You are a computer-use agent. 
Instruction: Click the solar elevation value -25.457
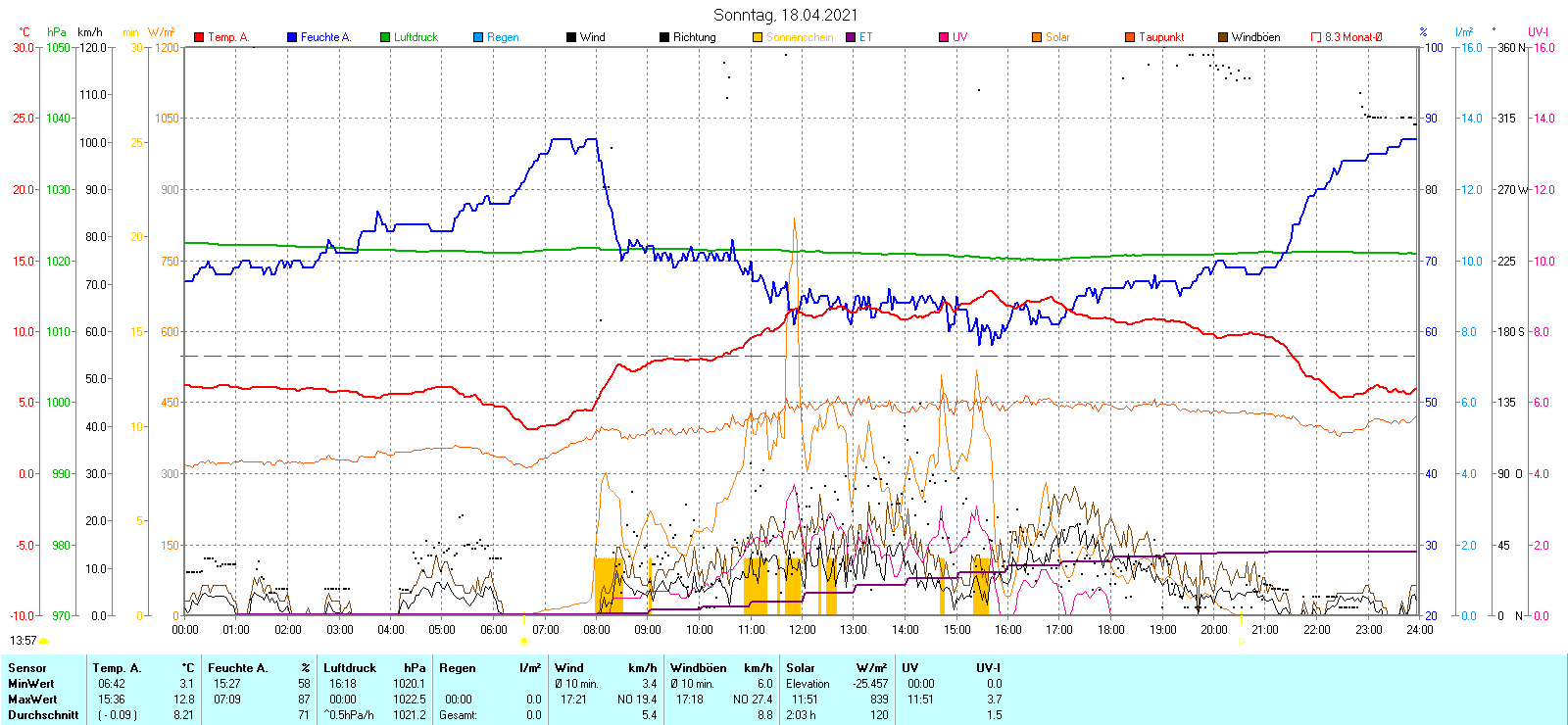[870, 684]
